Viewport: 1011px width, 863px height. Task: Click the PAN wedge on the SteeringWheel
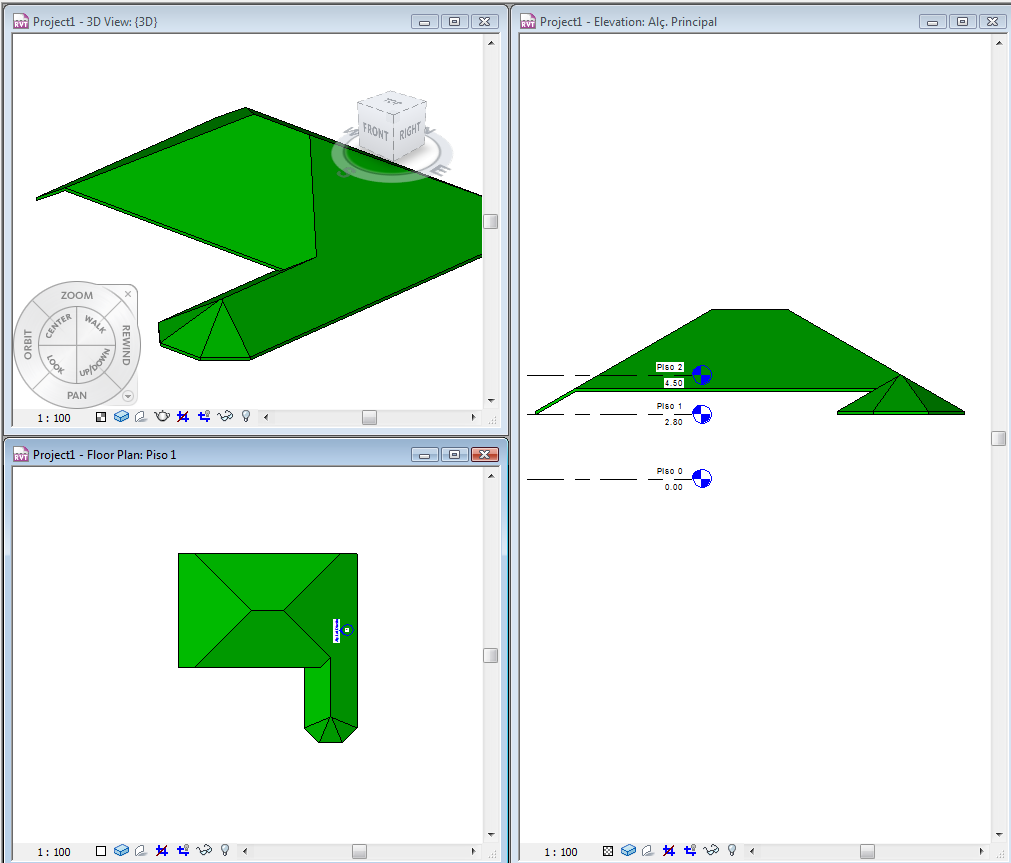click(77, 395)
